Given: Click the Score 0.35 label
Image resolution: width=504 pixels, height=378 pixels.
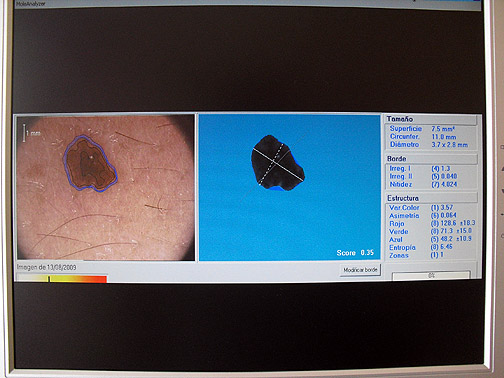Looking at the screenshot, I should click(x=355, y=253).
